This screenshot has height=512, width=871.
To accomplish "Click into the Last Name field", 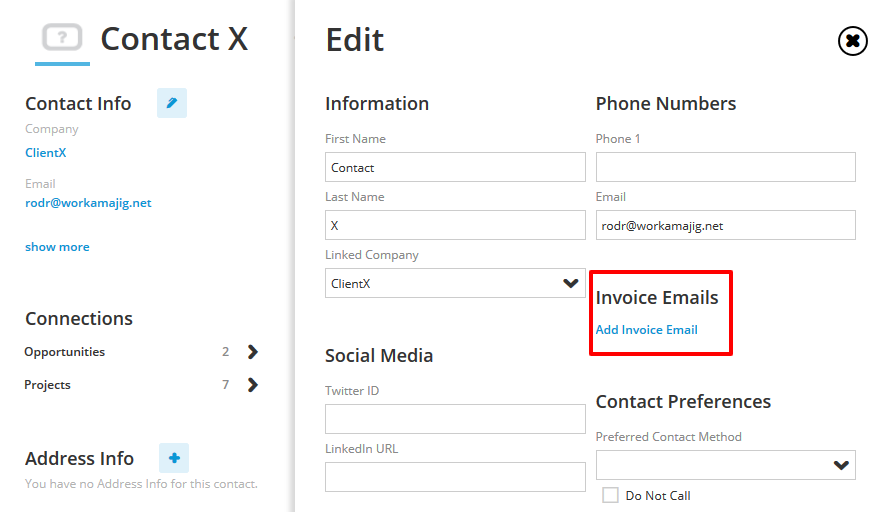I will tap(455, 225).
